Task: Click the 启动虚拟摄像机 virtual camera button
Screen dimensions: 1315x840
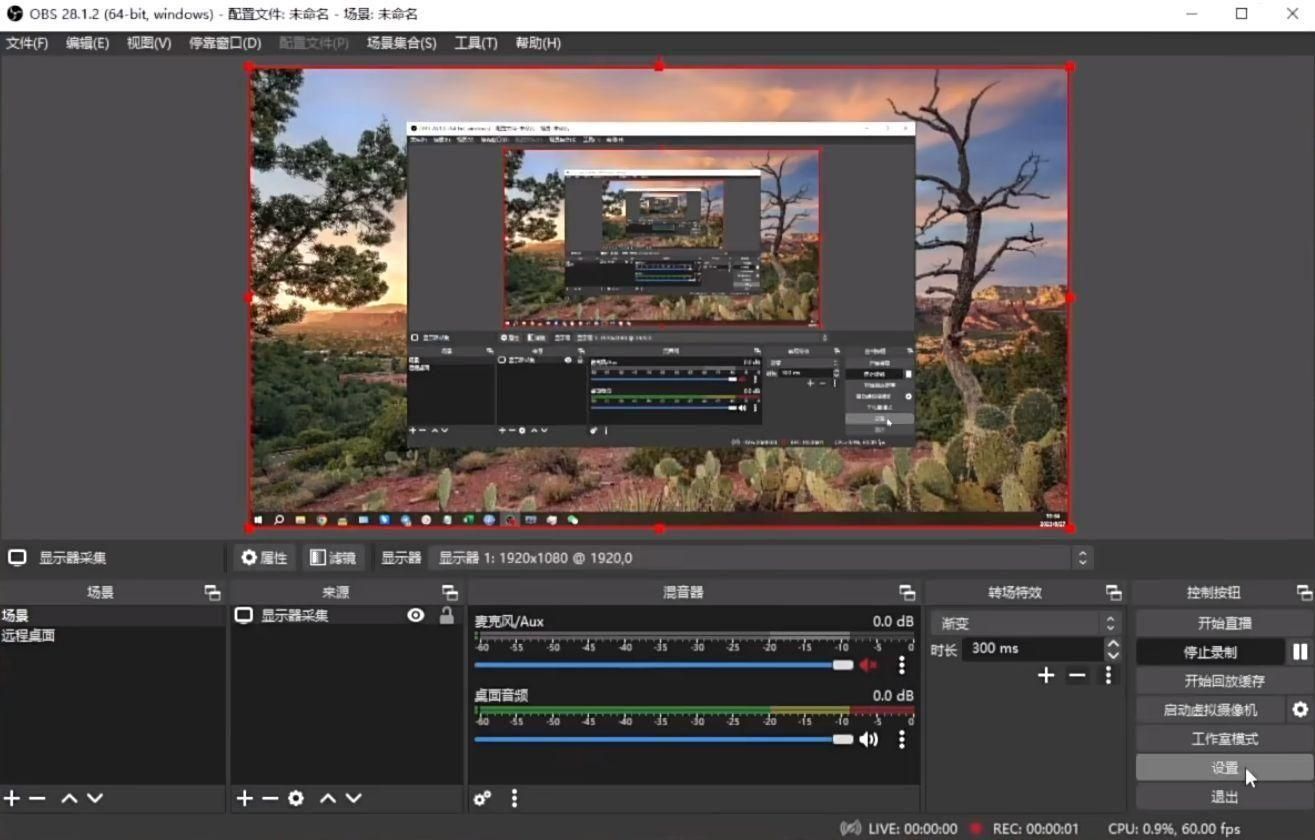Action: point(1210,710)
